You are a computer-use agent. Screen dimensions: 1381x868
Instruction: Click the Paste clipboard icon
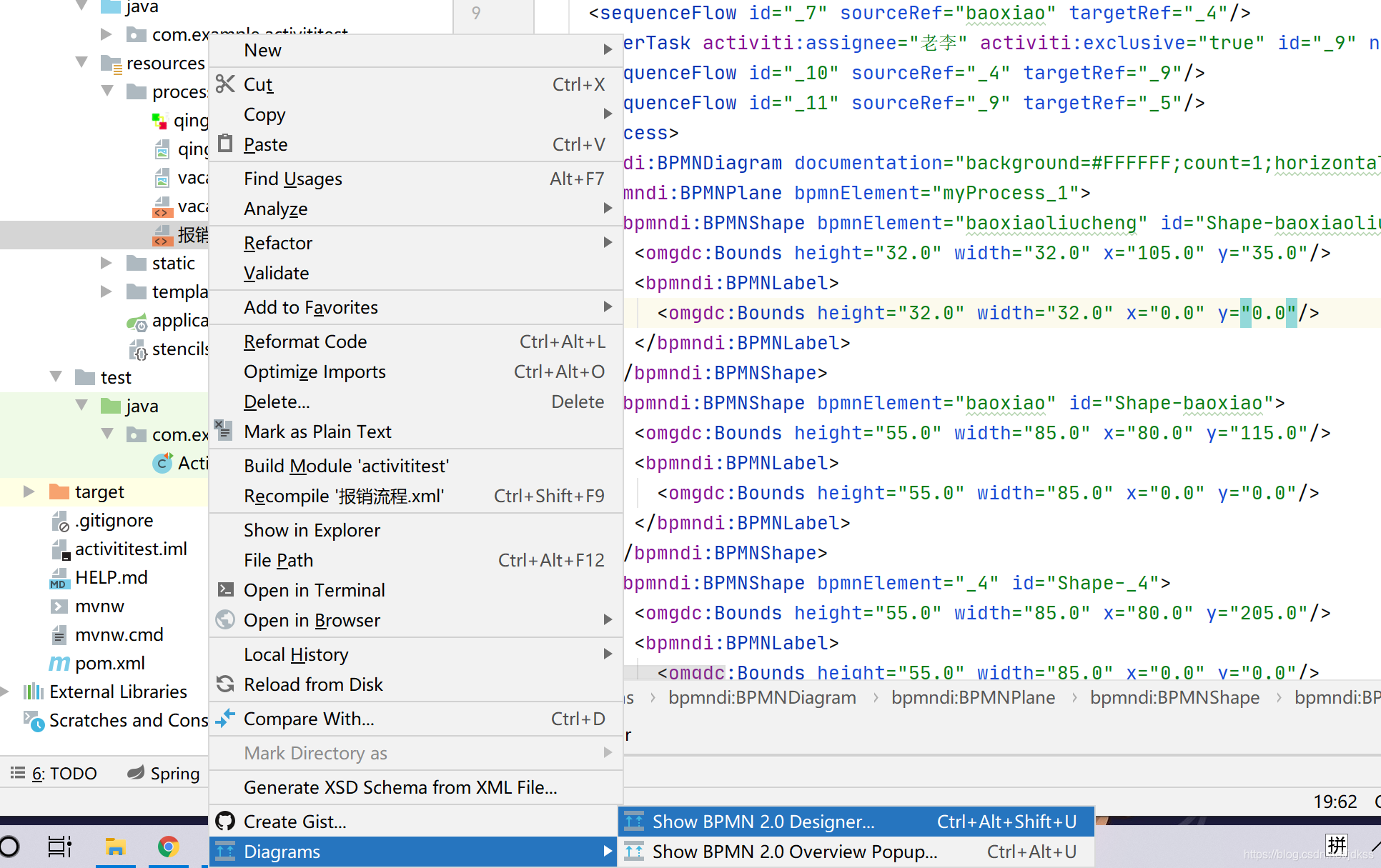click(225, 144)
